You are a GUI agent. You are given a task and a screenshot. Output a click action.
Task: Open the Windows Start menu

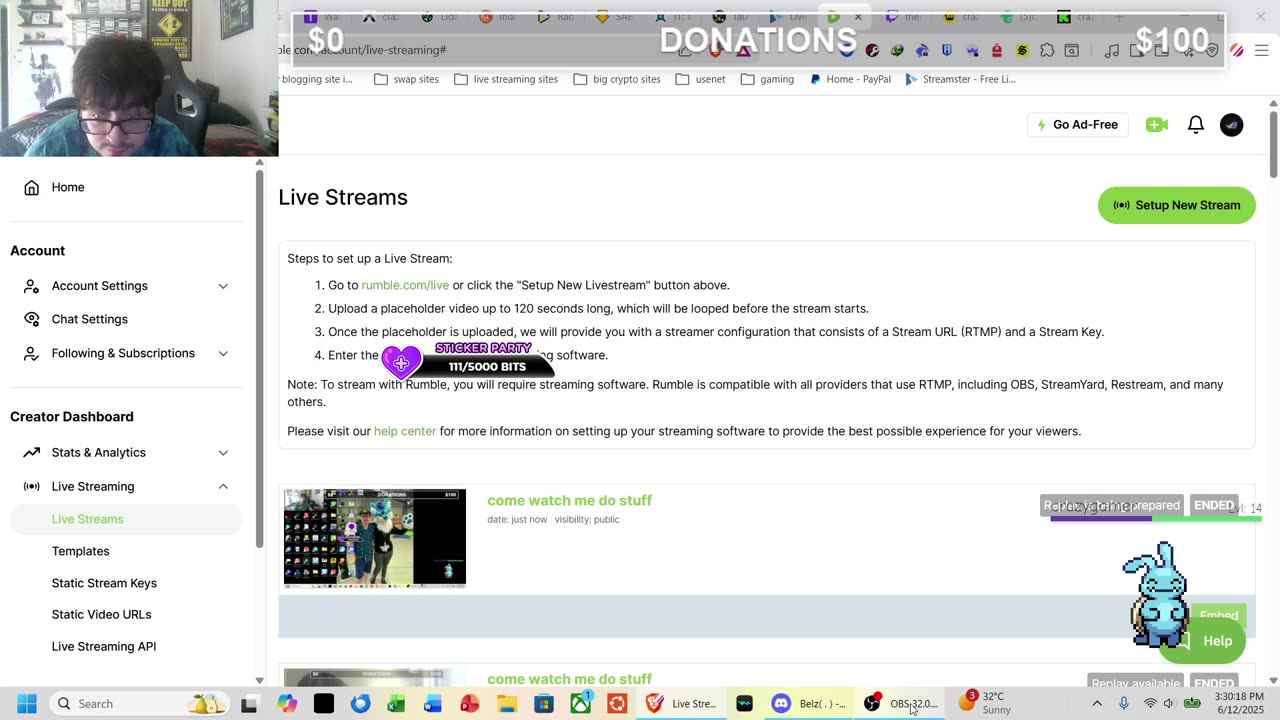pos(27,704)
